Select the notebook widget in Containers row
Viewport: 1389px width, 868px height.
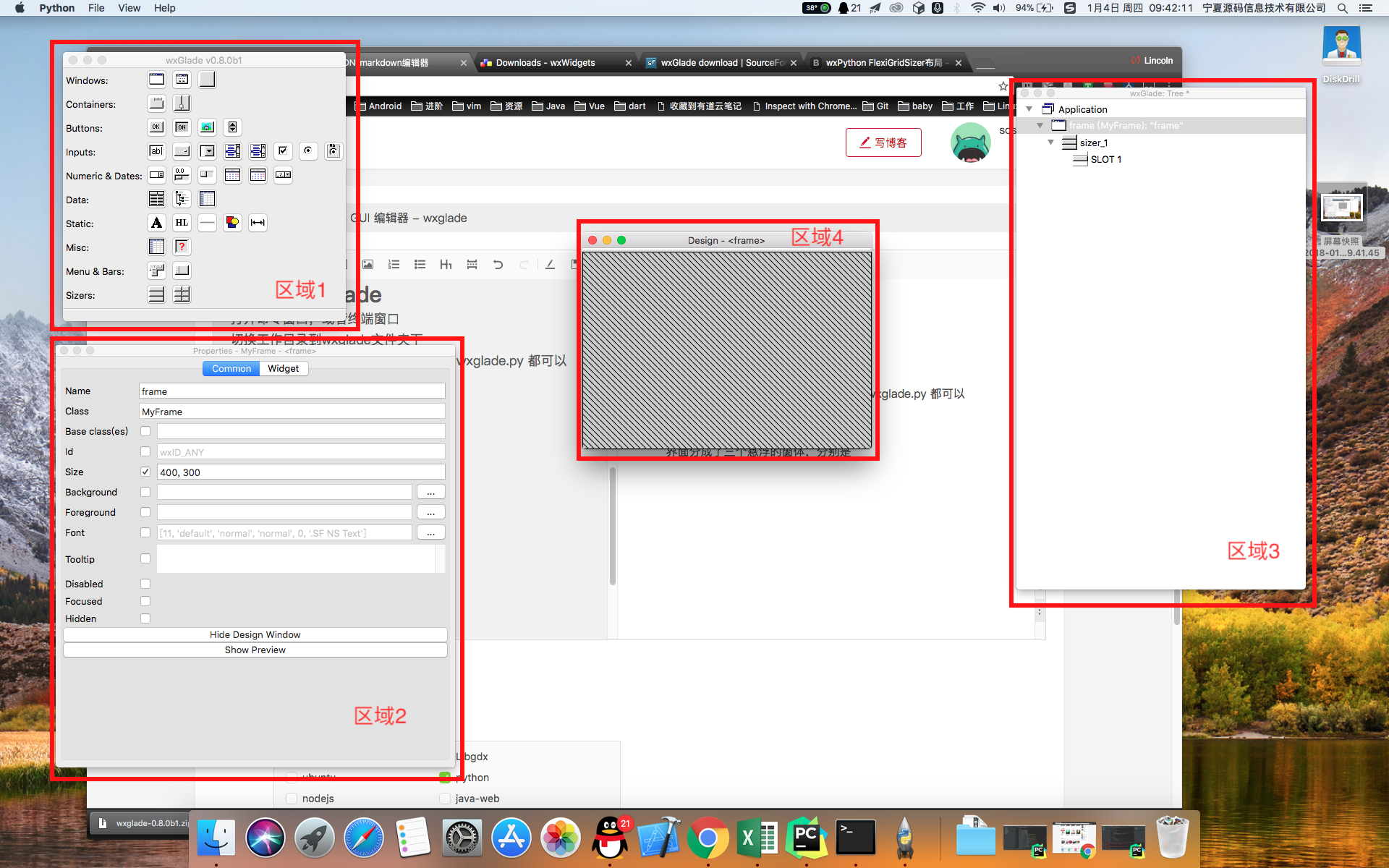(x=156, y=103)
